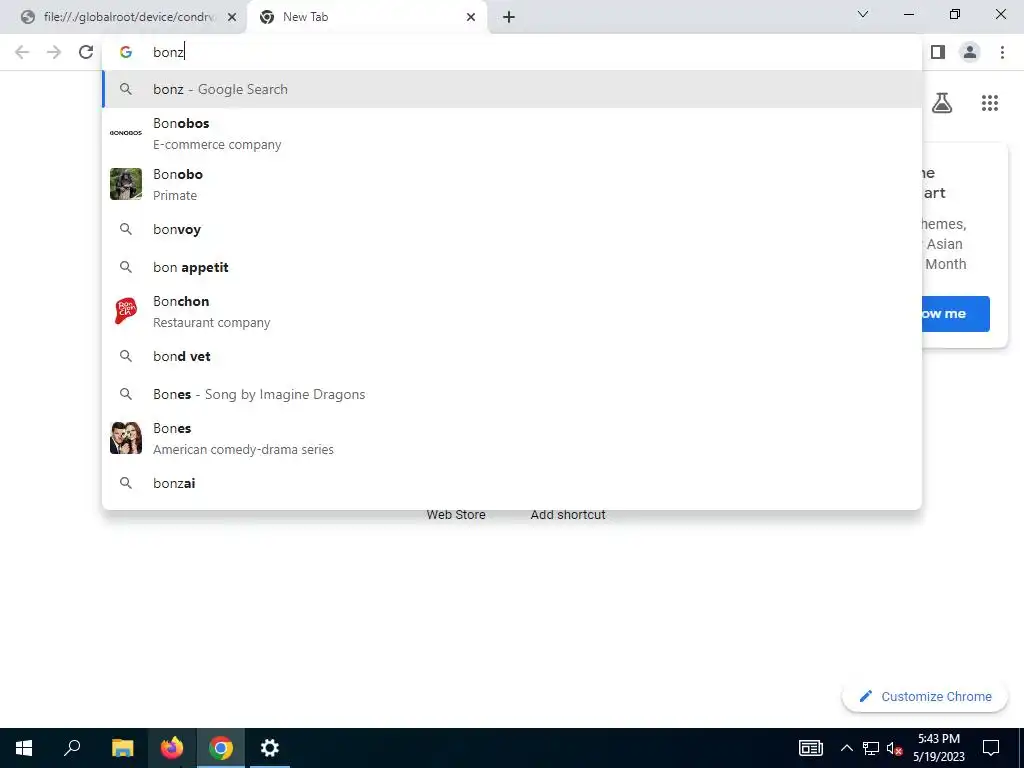Viewport: 1024px width, 768px height.
Task: Select the 'bonvoy' suggestion
Action: 512,229
